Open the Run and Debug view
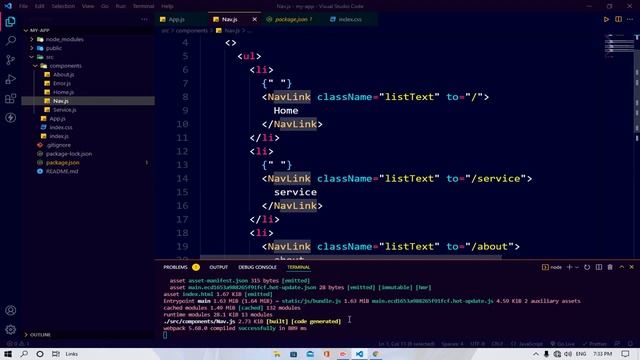Viewport: 640px width, 360px height. click(11, 79)
